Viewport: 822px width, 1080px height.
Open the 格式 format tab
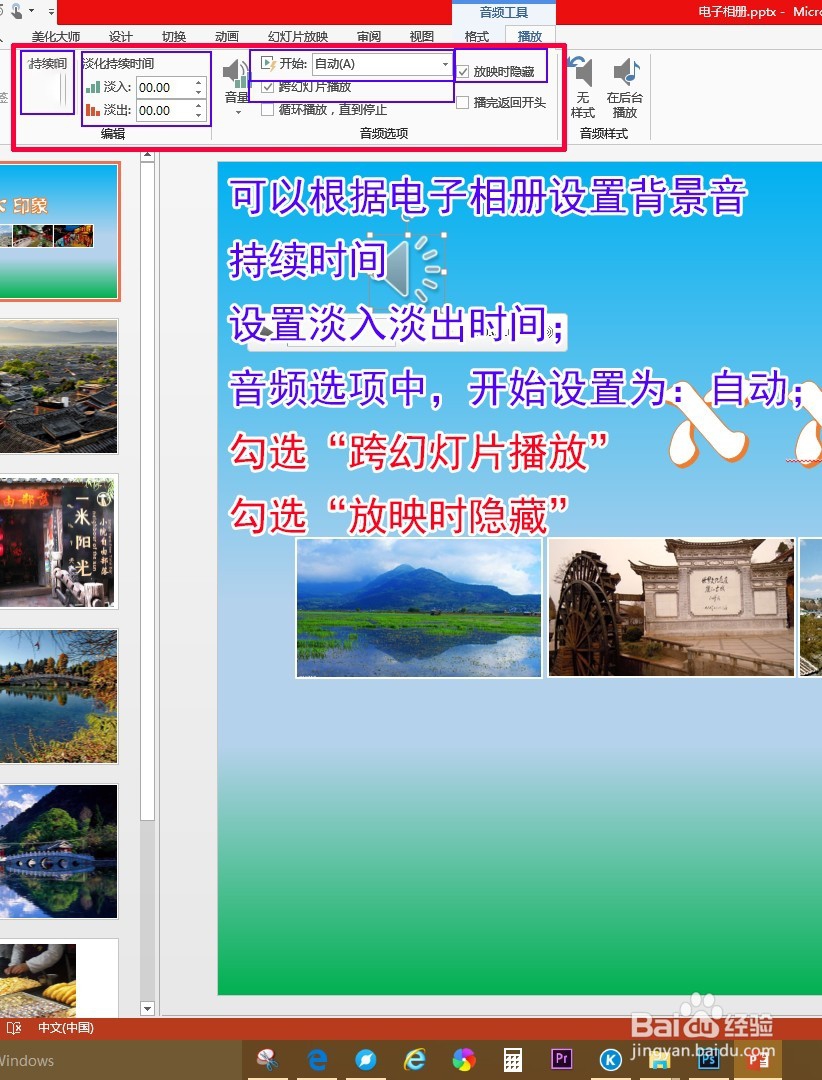click(477, 37)
